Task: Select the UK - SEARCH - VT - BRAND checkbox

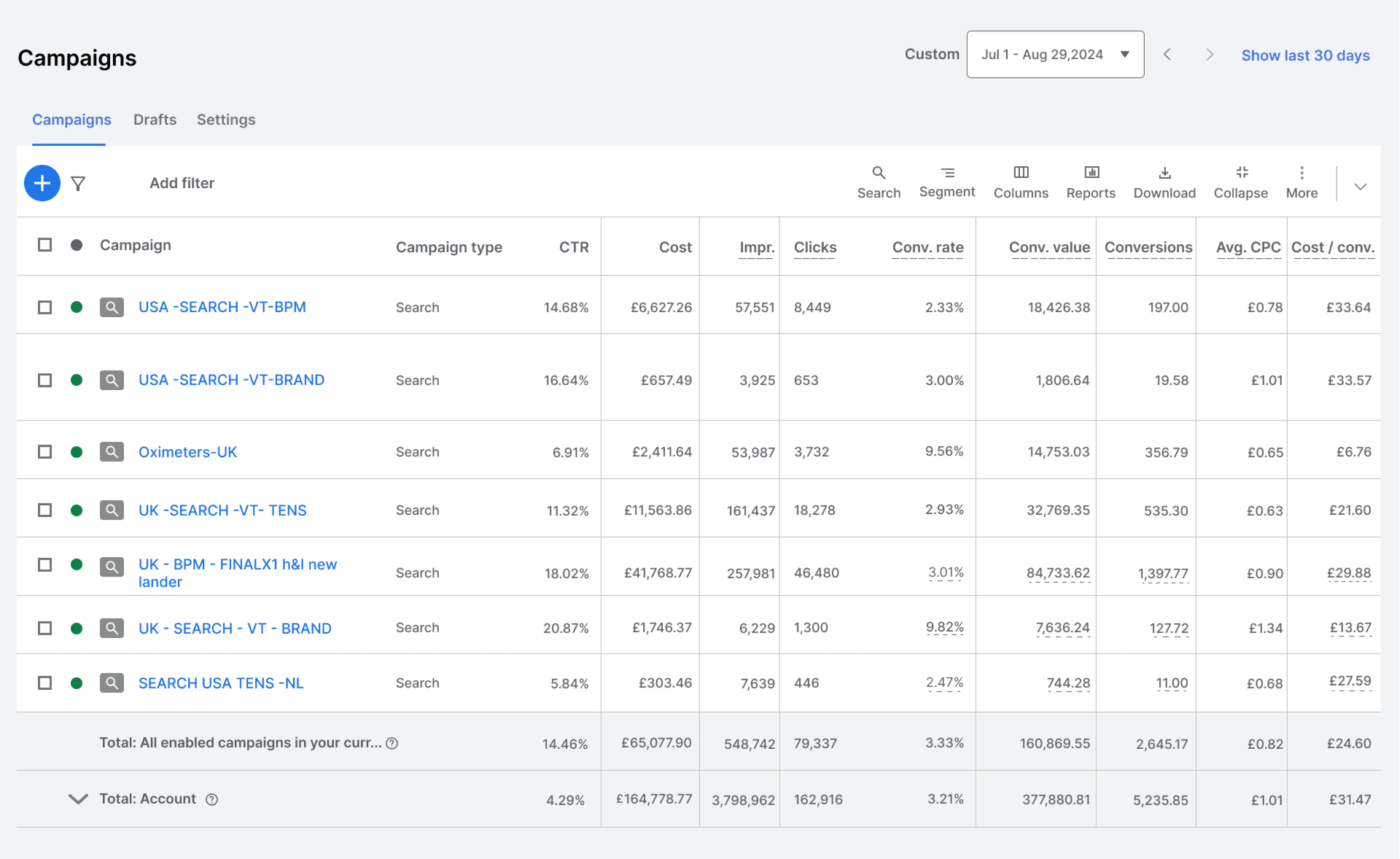Action: [x=45, y=628]
